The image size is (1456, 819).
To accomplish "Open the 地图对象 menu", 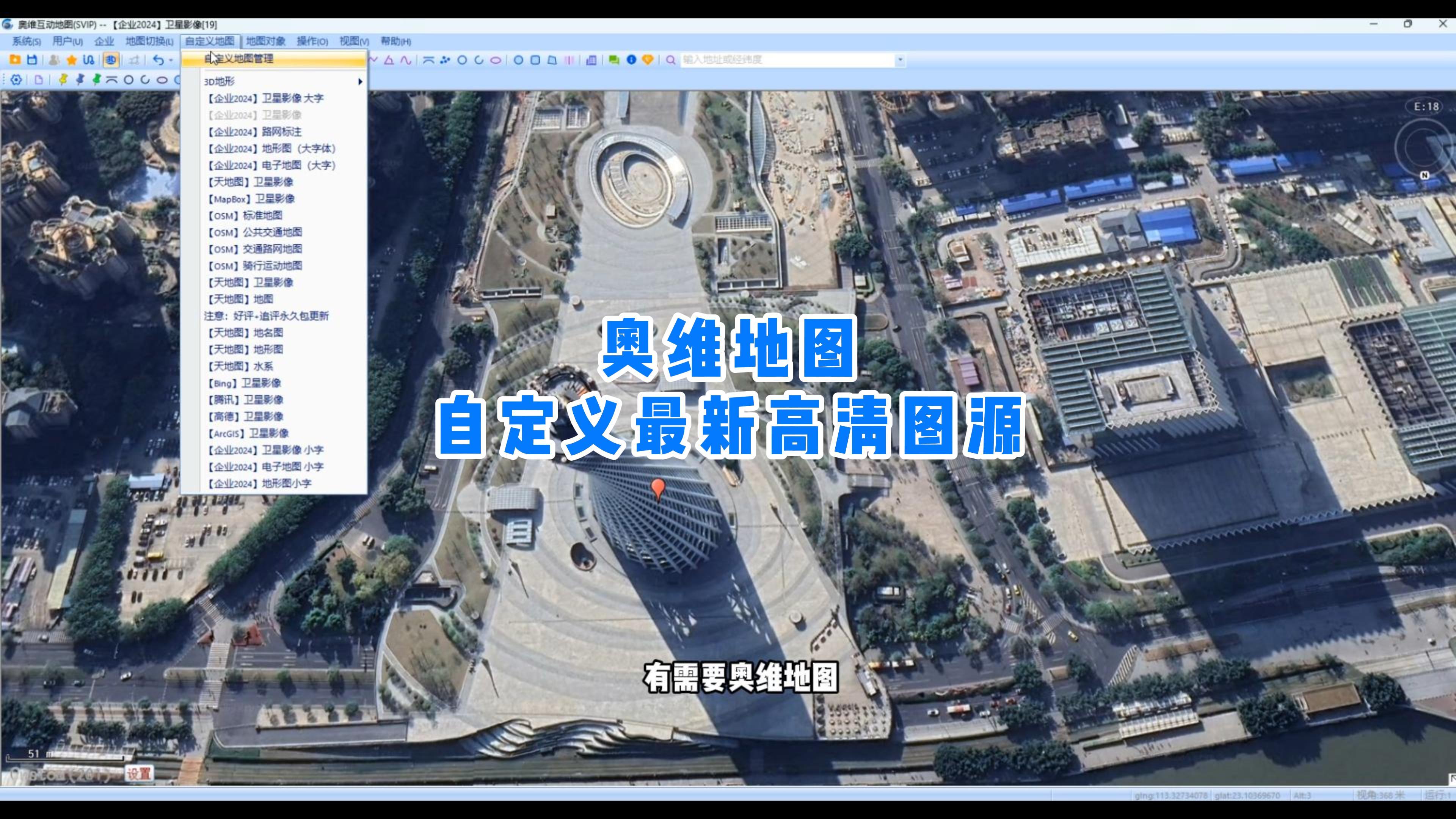I will pos(266,41).
